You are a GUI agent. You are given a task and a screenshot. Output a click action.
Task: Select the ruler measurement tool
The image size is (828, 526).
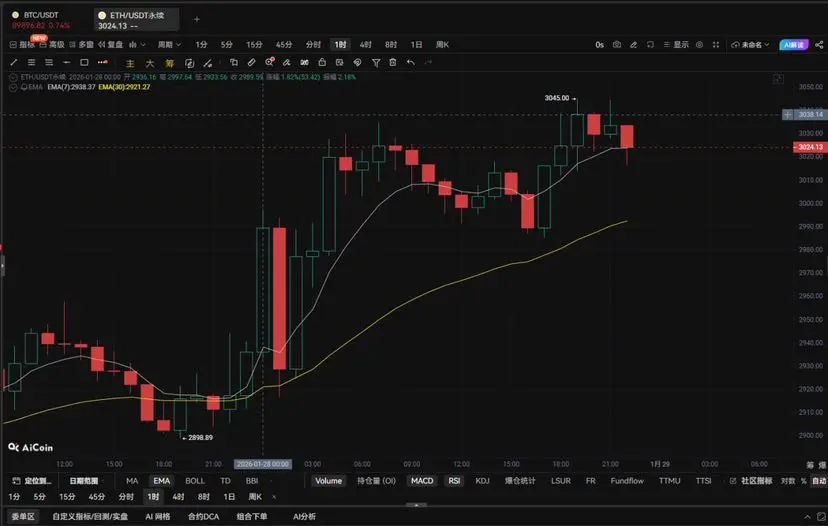point(251,62)
